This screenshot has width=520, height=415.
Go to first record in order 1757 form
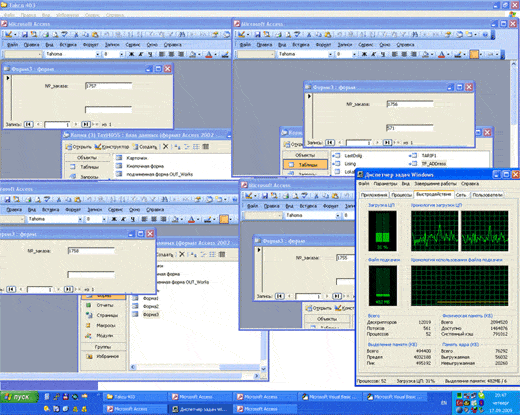click(x=29, y=124)
